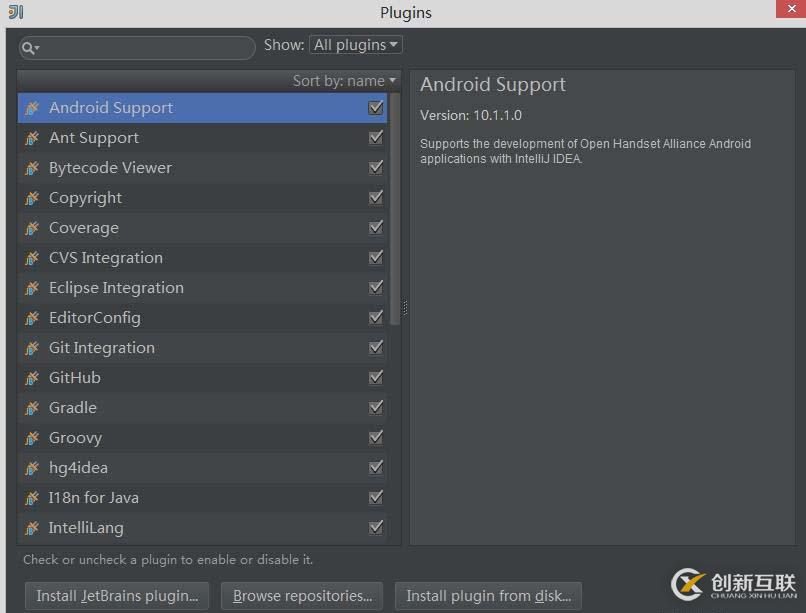This screenshot has width=806, height=613.
Task: Click the plugin icon beside Coverage
Action: tap(32, 228)
